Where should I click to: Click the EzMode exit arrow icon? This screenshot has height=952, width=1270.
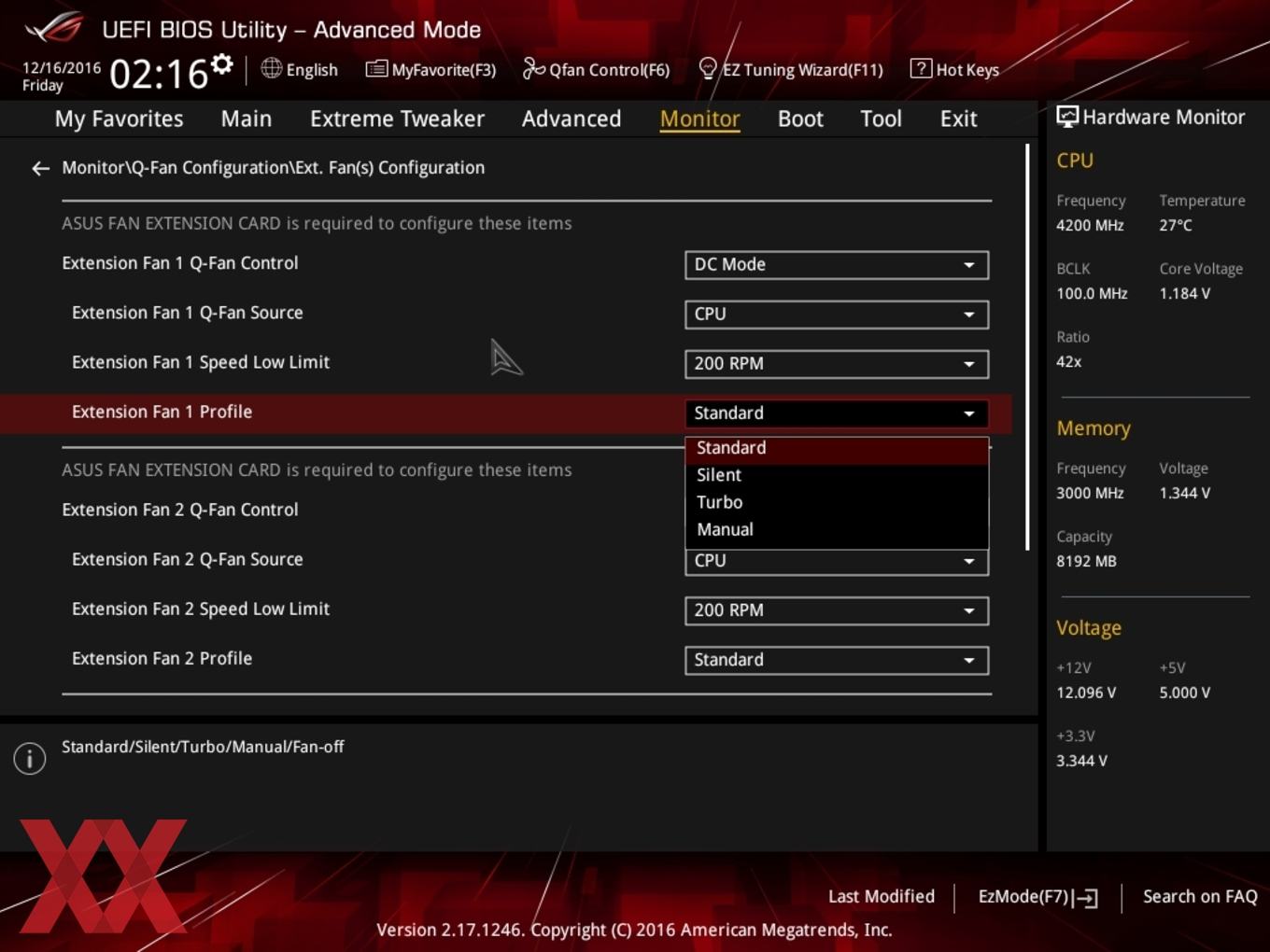[1085, 898]
